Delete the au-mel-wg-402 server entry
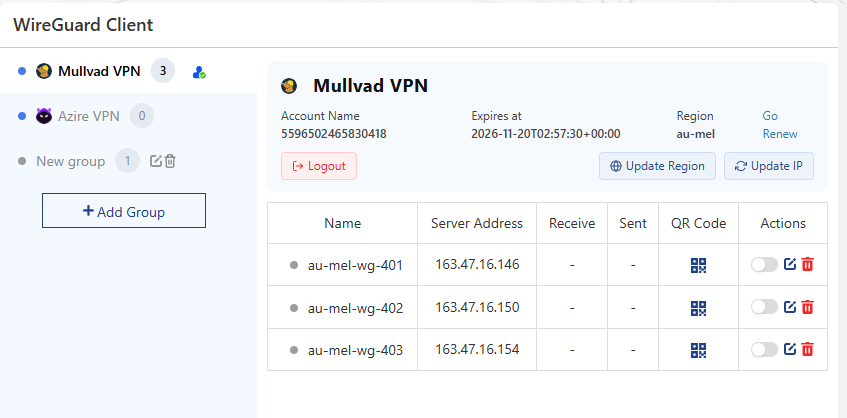The width and height of the screenshot is (847, 418). (808, 307)
